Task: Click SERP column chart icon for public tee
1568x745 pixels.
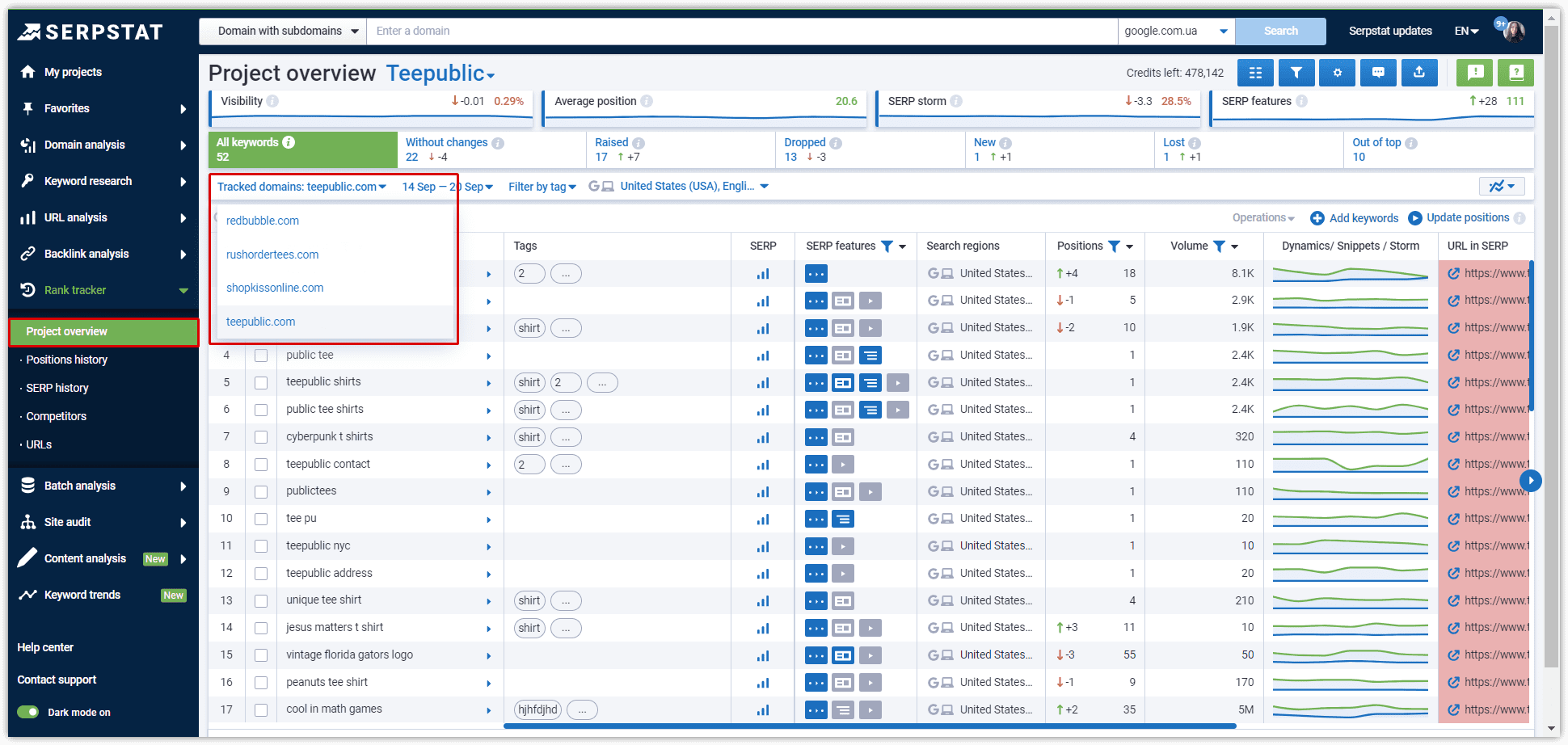Action: point(762,356)
